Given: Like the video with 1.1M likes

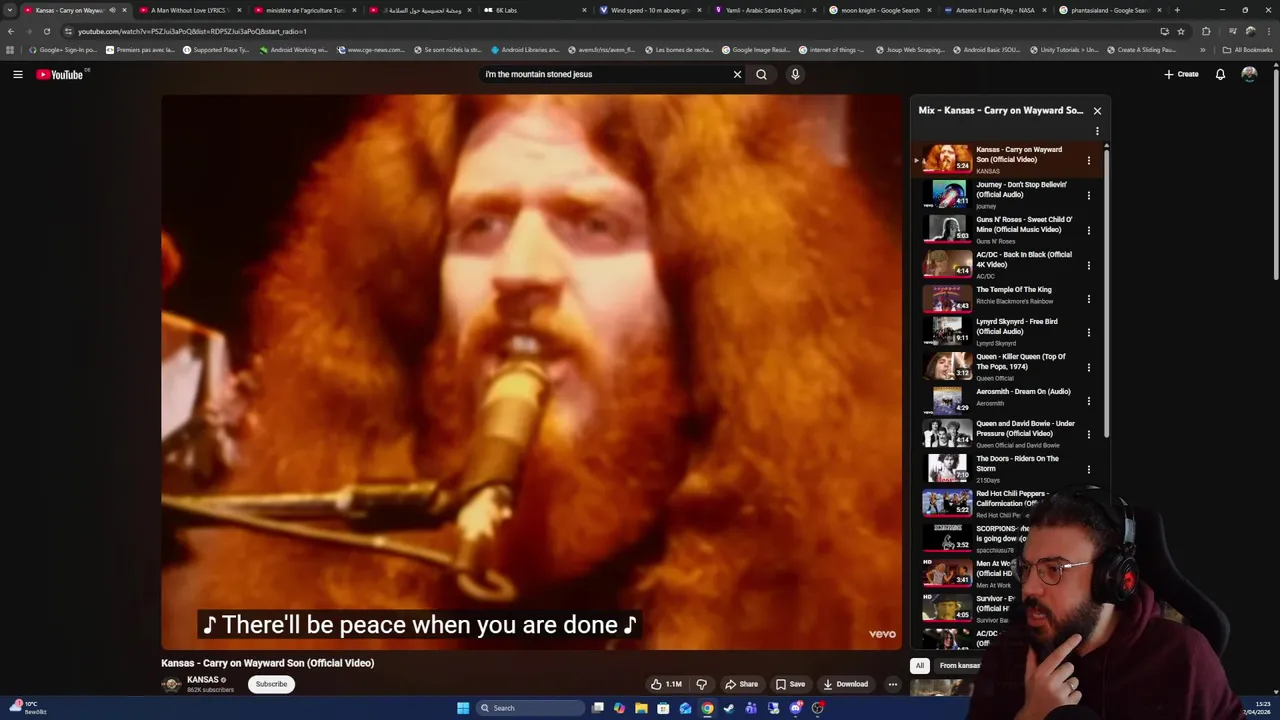Looking at the screenshot, I should click(x=666, y=684).
